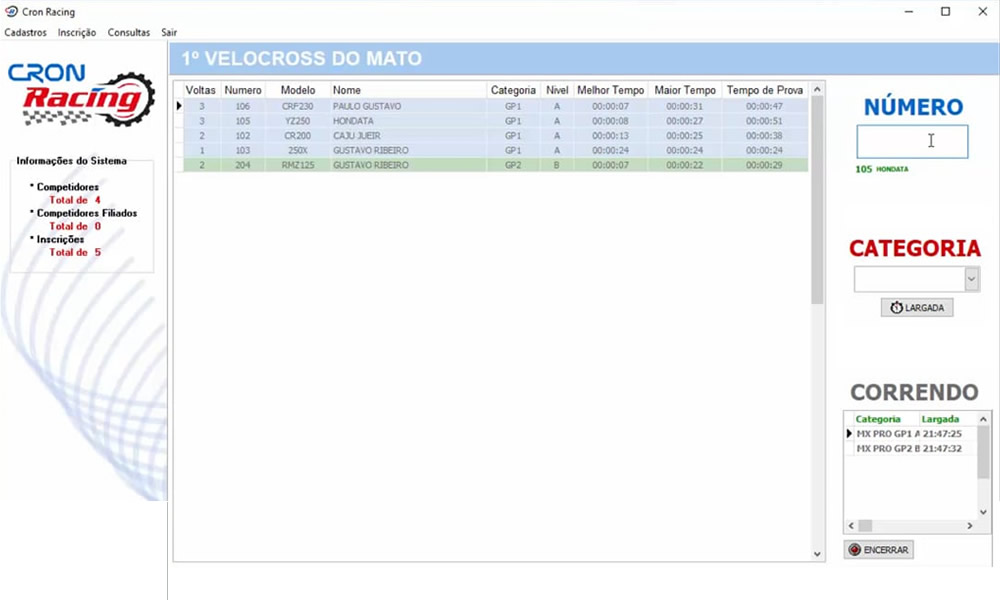Image resolution: width=1000 pixels, height=600 pixels.
Task: Click inside the NÚMERO input field
Action: pos(911,142)
